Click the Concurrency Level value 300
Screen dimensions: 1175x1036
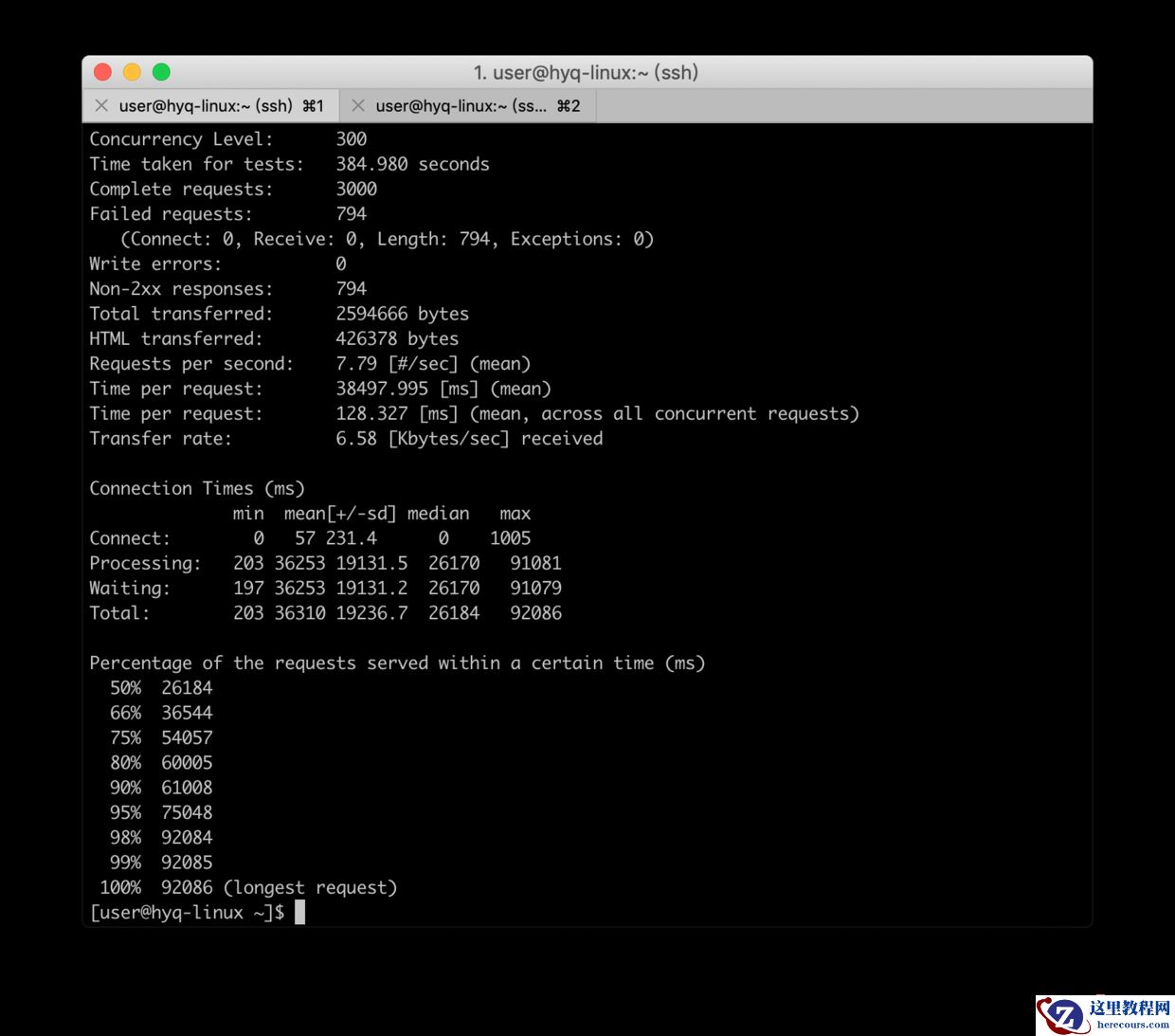click(x=352, y=138)
